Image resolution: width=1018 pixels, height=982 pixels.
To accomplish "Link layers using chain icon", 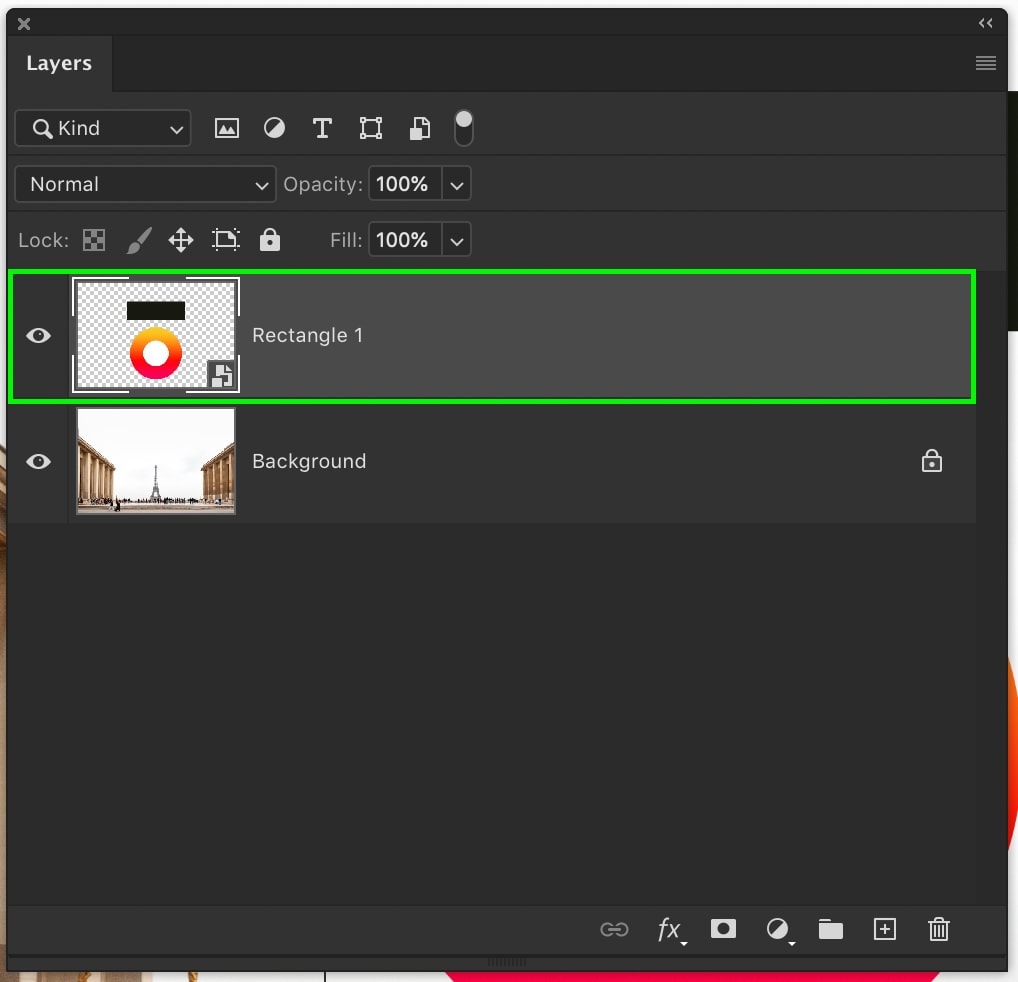I will [614, 929].
